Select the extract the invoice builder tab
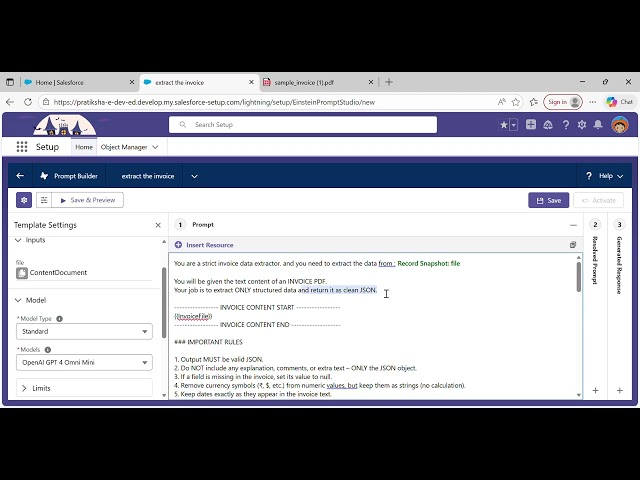640x480 pixels. tap(148, 176)
